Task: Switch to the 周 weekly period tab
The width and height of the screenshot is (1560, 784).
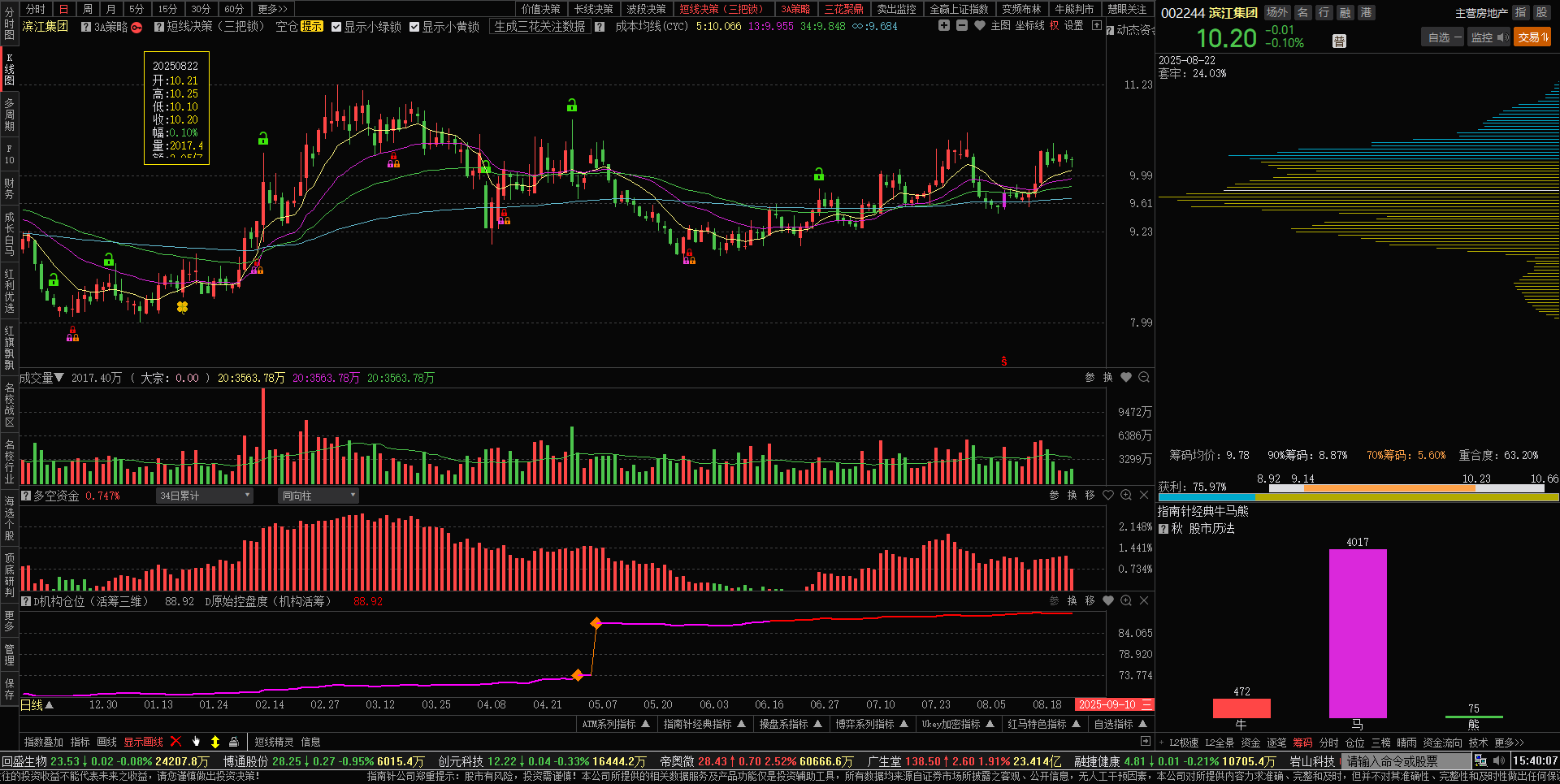Action: (88, 9)
